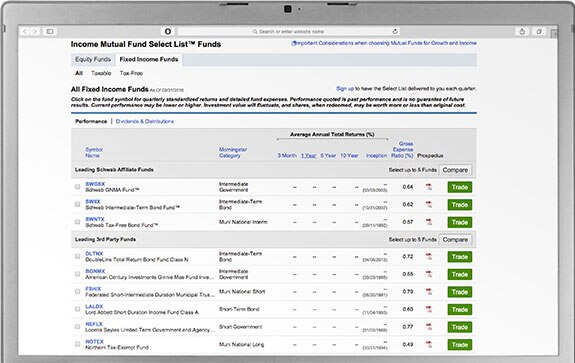Check the FSHIX fund checkbox
The height and width of the screenshot is (363, 575).
click(77, 292)
